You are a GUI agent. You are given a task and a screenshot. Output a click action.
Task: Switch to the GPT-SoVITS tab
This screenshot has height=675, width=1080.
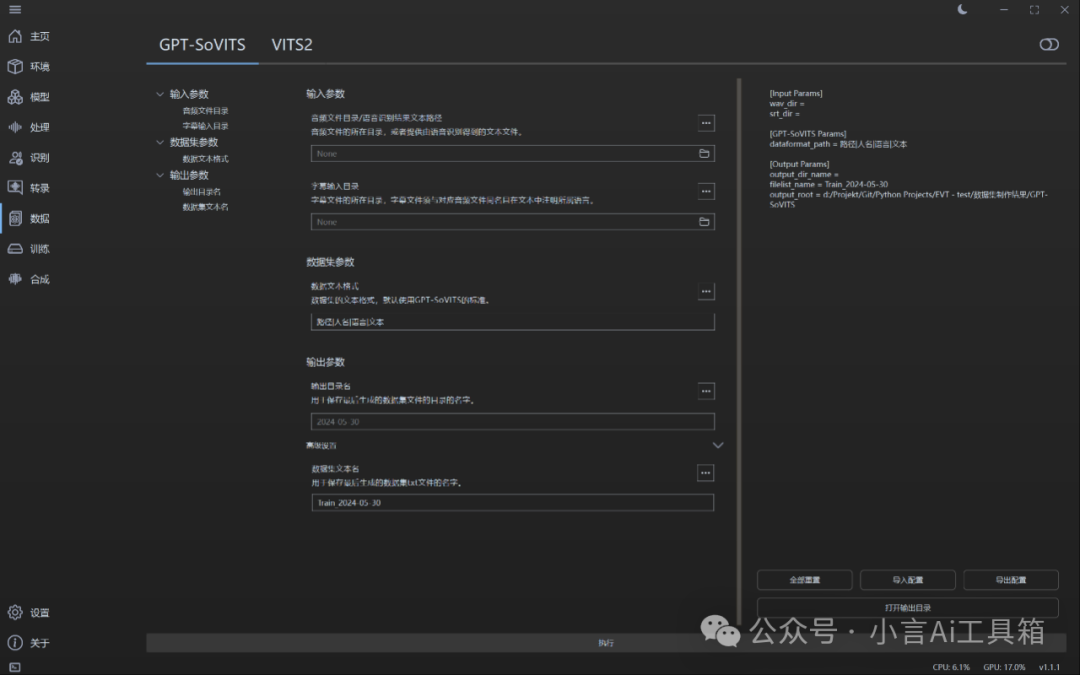coord(202,45)
